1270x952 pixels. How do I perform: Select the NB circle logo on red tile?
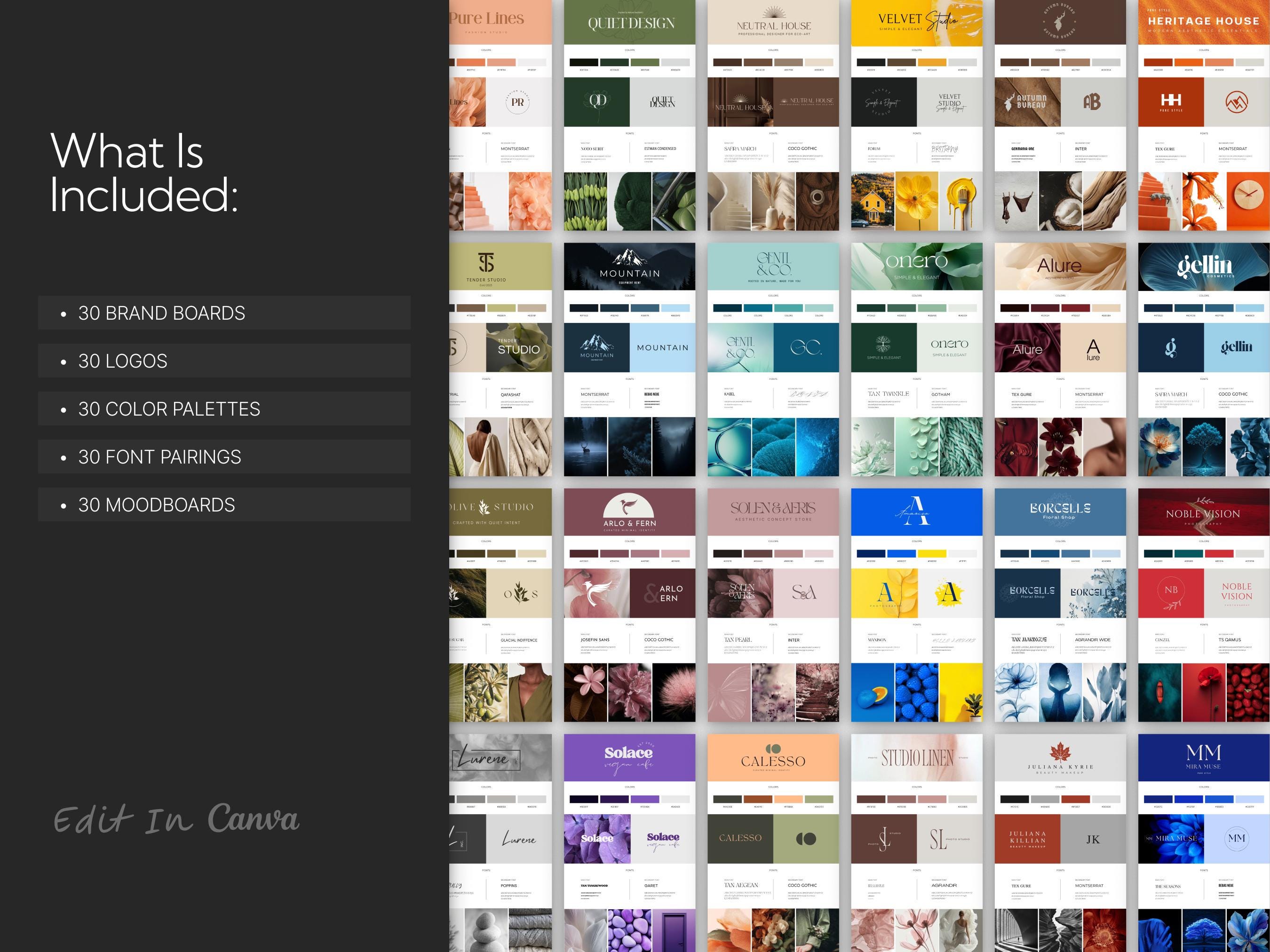click(1171, 593)
